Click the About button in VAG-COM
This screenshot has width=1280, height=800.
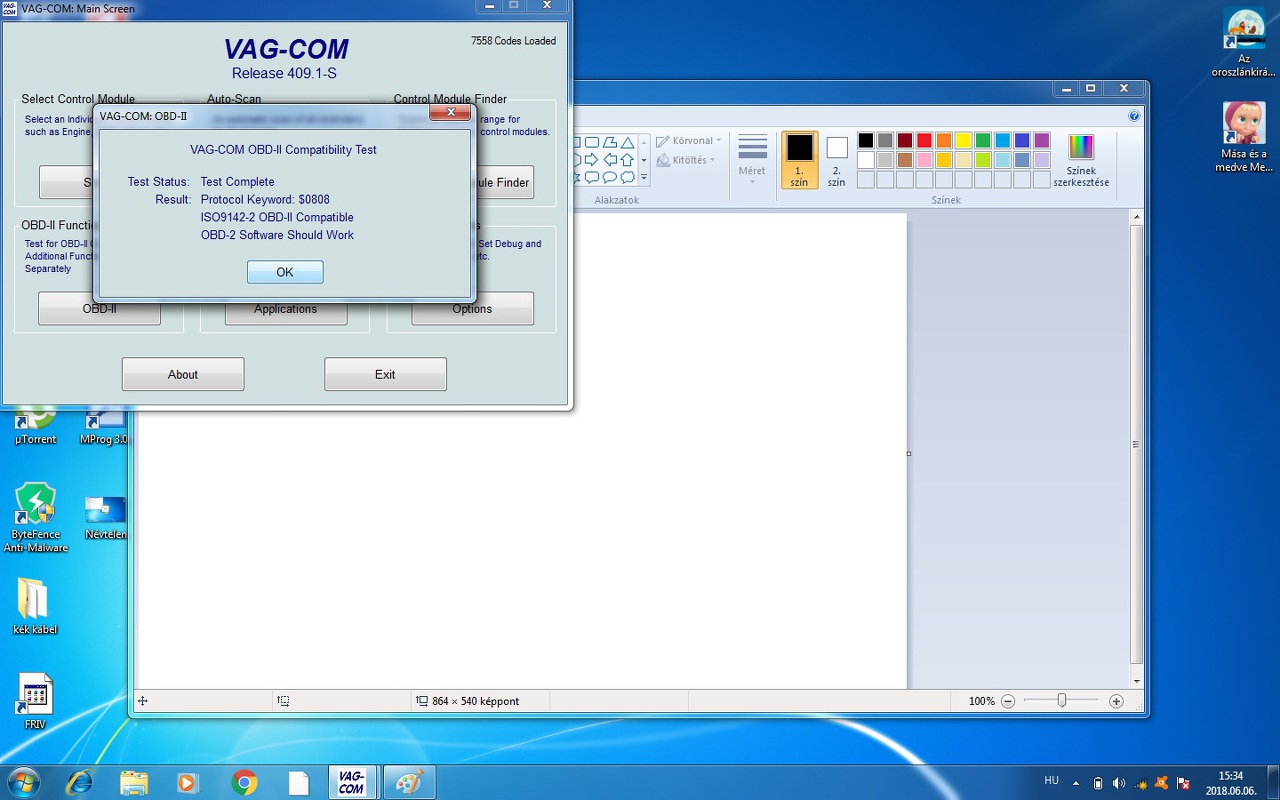click(x=183, y=374)
